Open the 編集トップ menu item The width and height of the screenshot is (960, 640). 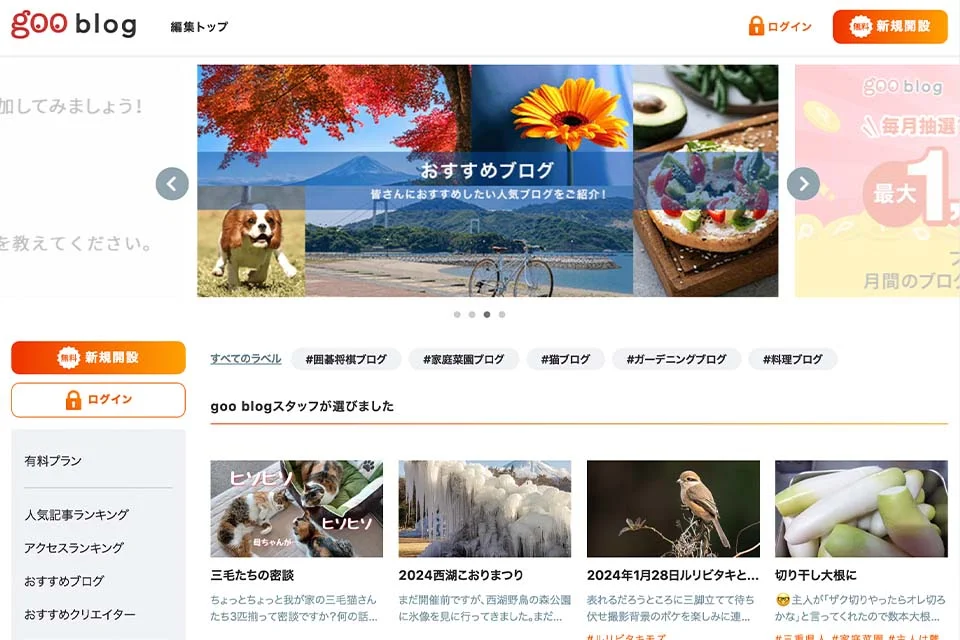click(199, 27)
